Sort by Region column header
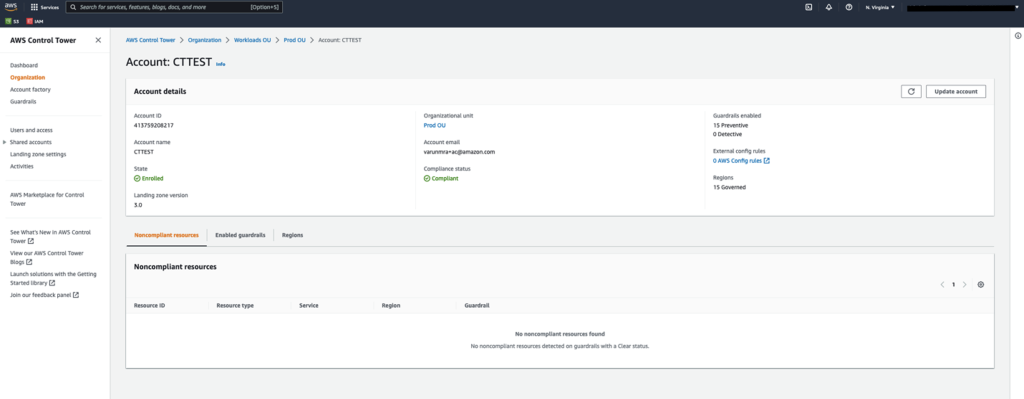The width and height of the screenshot is (1024, 399). click(x=391, y=305)
